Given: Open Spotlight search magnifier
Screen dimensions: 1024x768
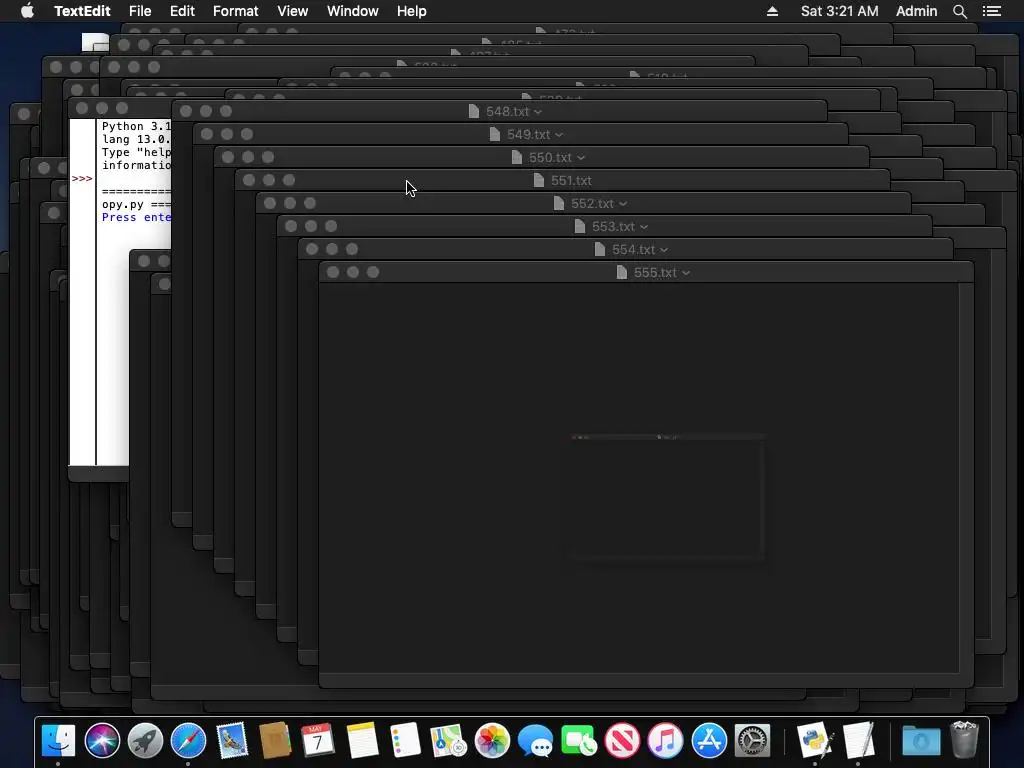Looking at the screenshot, I should coord(959,11).
